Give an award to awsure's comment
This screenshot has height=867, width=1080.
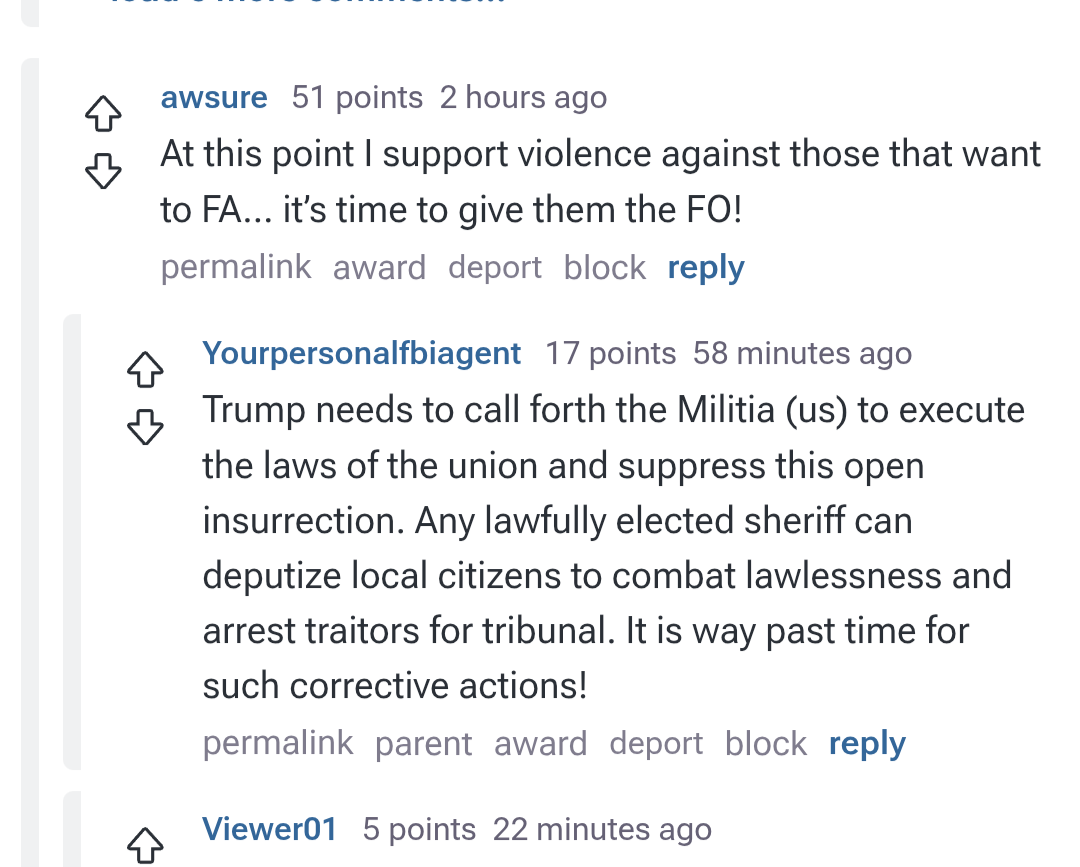[x=379, y=268]
